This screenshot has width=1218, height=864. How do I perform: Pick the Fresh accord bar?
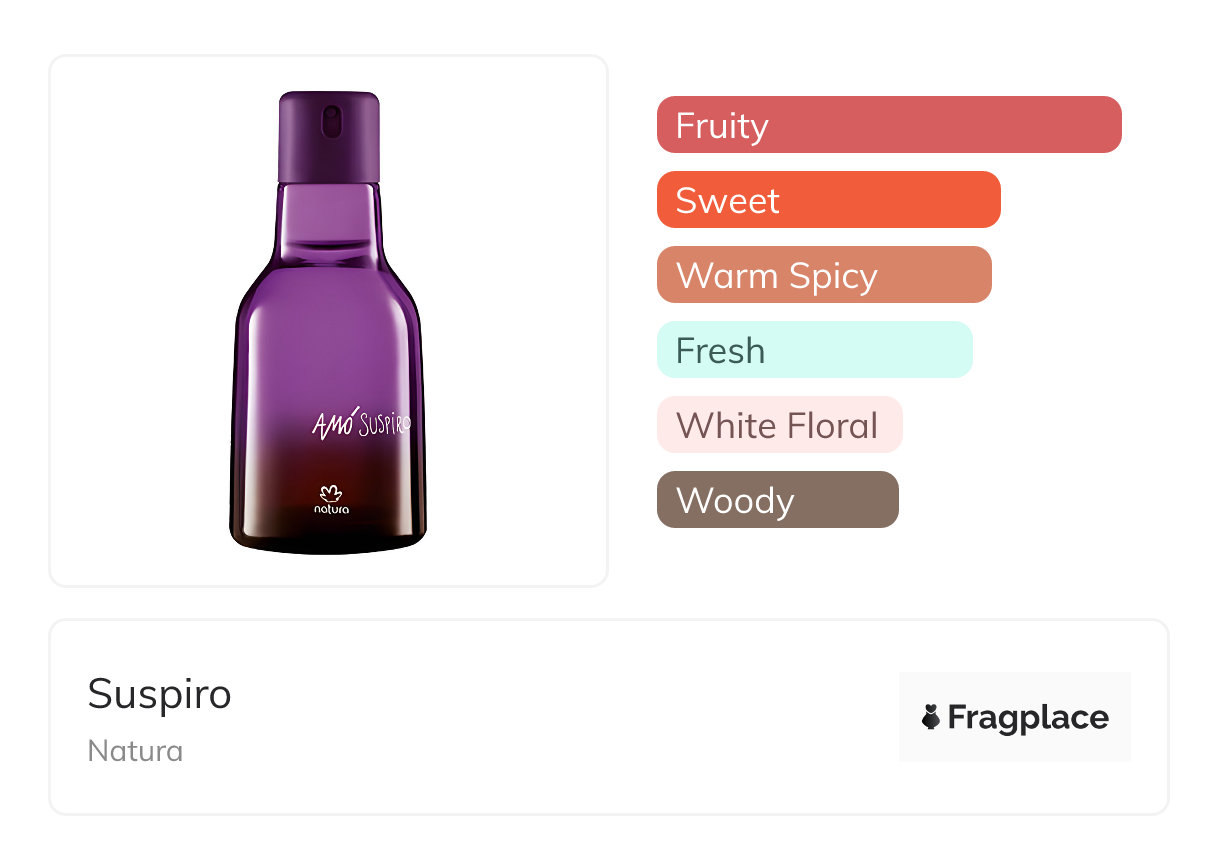[814, 350]
